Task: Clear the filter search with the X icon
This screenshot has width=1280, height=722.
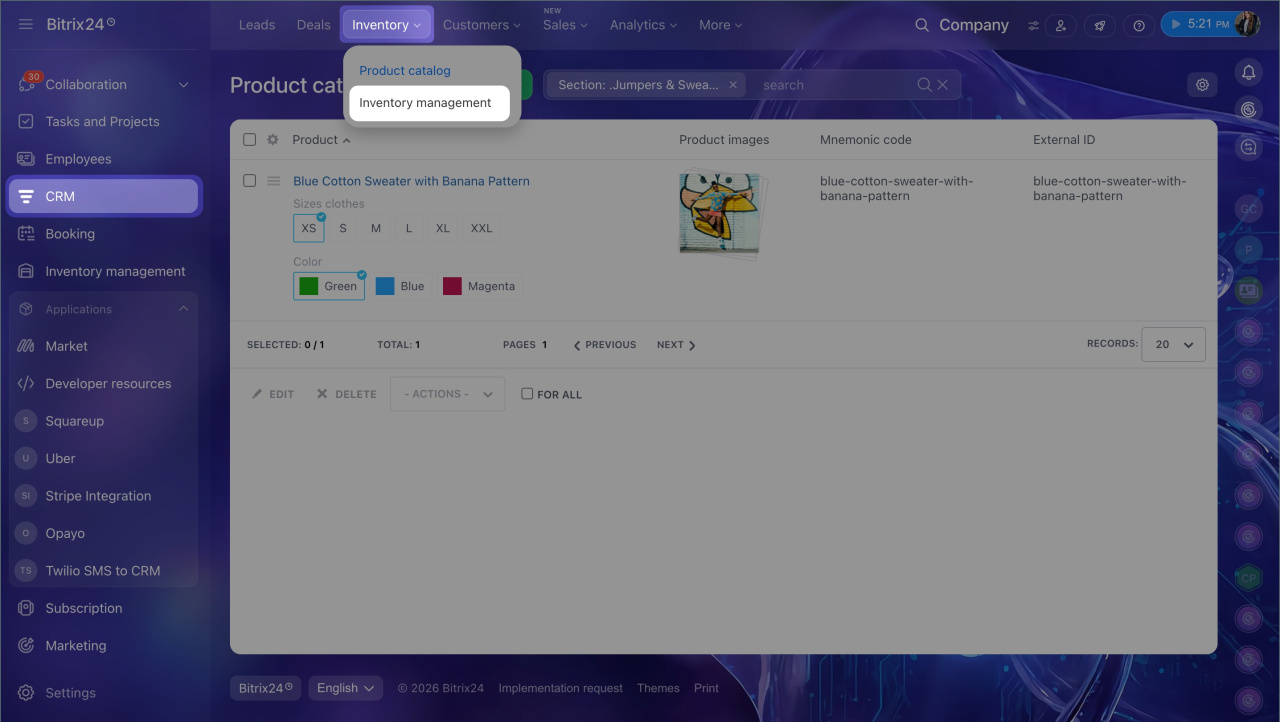Action: [x=944, y=85]
